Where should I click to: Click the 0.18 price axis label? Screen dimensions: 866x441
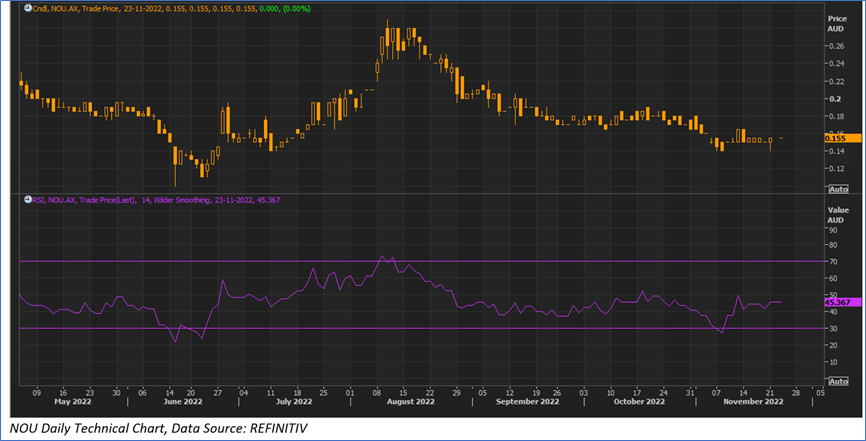pos(837,117)
